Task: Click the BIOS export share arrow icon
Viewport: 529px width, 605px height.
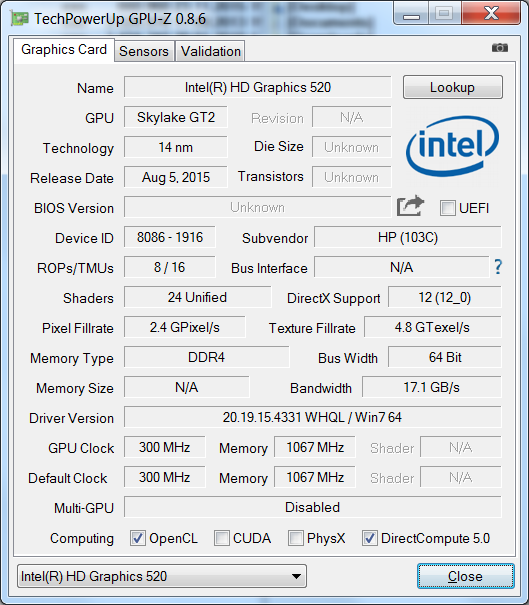Action: coord(410,206)
